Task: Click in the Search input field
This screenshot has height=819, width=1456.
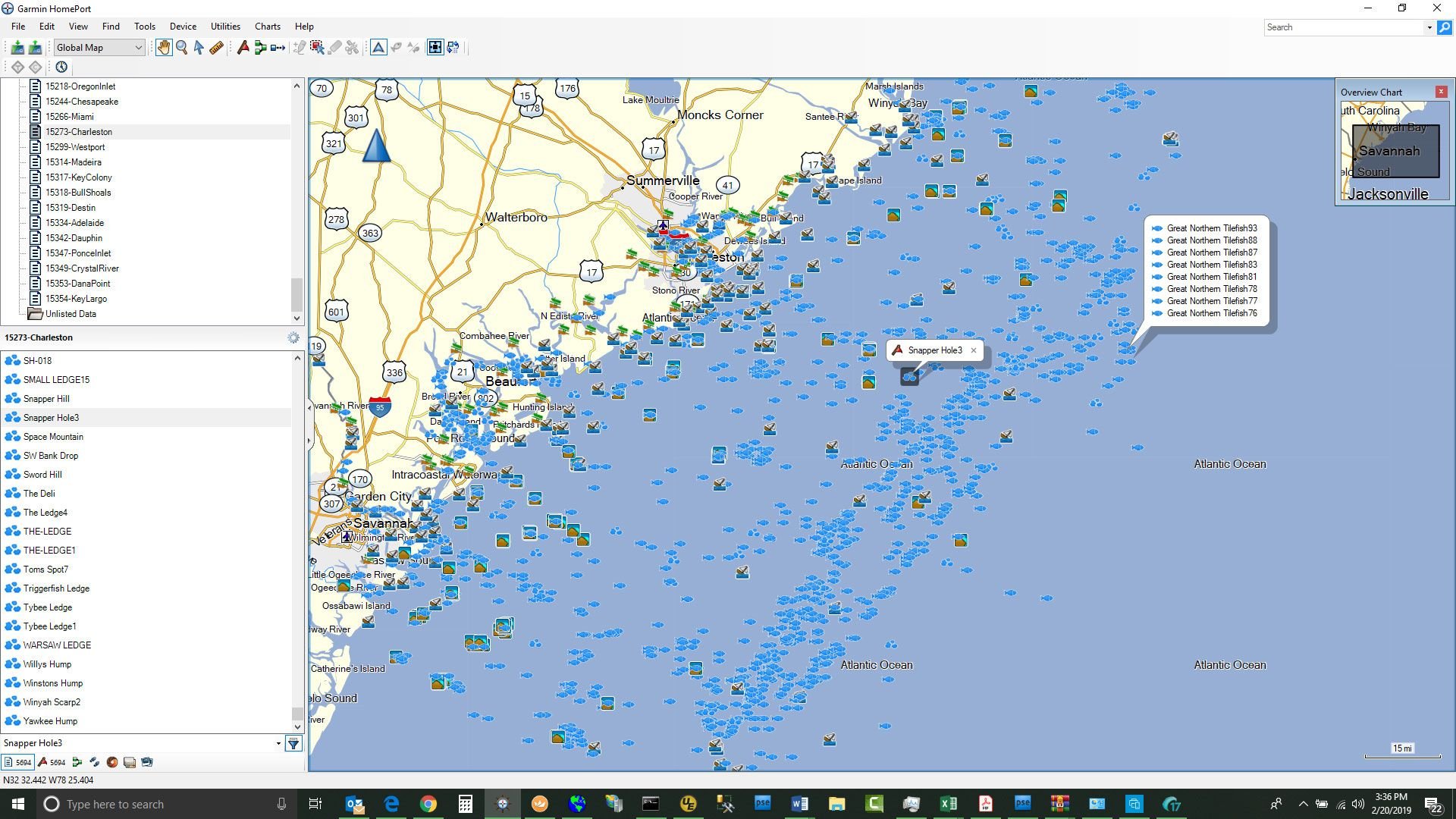Action: tap(1345, 27)
